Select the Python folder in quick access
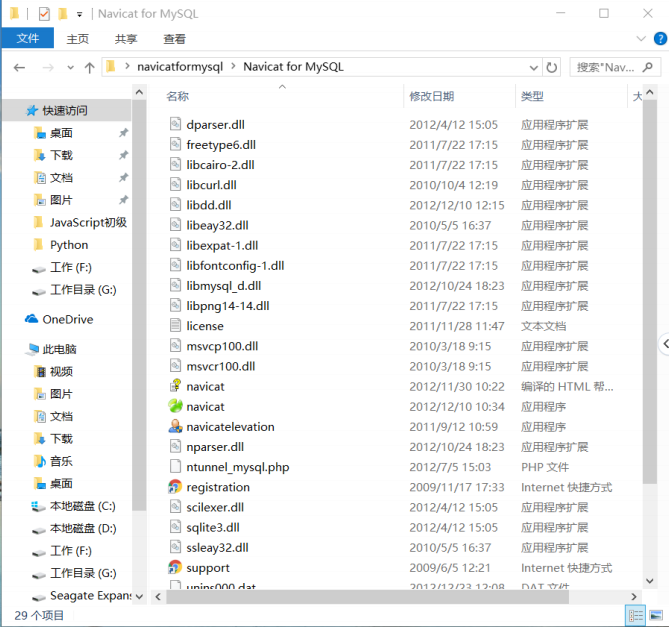 pyautogui.click(x=61, y=245)
